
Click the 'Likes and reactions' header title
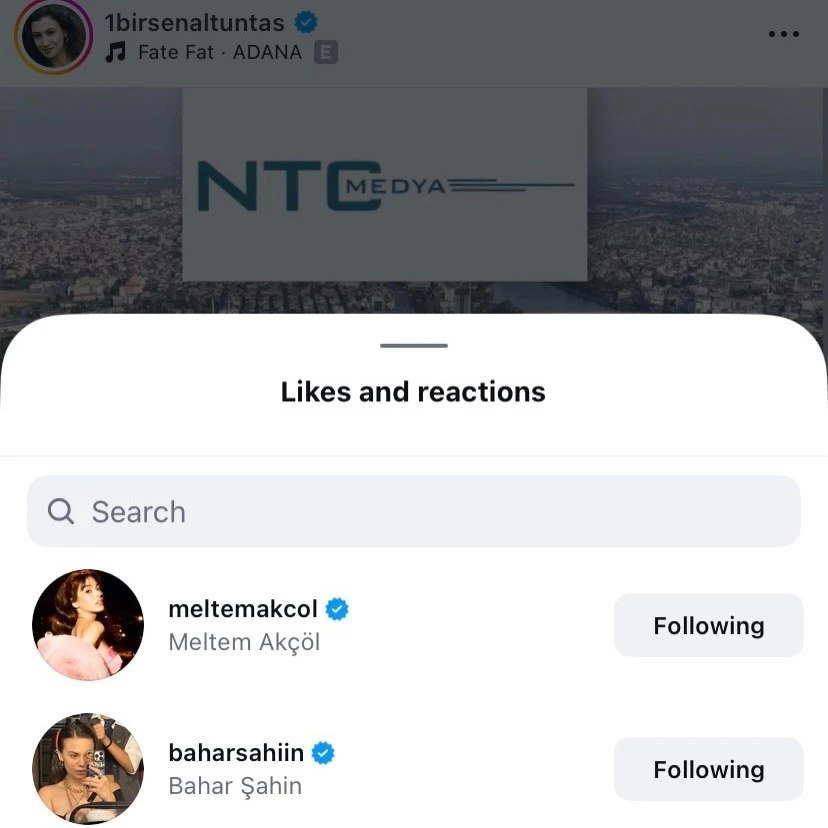pos(413,391)
